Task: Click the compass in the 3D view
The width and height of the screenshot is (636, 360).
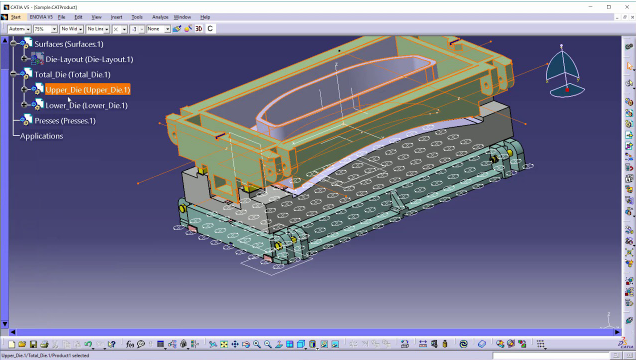Action: coord(565,73)
